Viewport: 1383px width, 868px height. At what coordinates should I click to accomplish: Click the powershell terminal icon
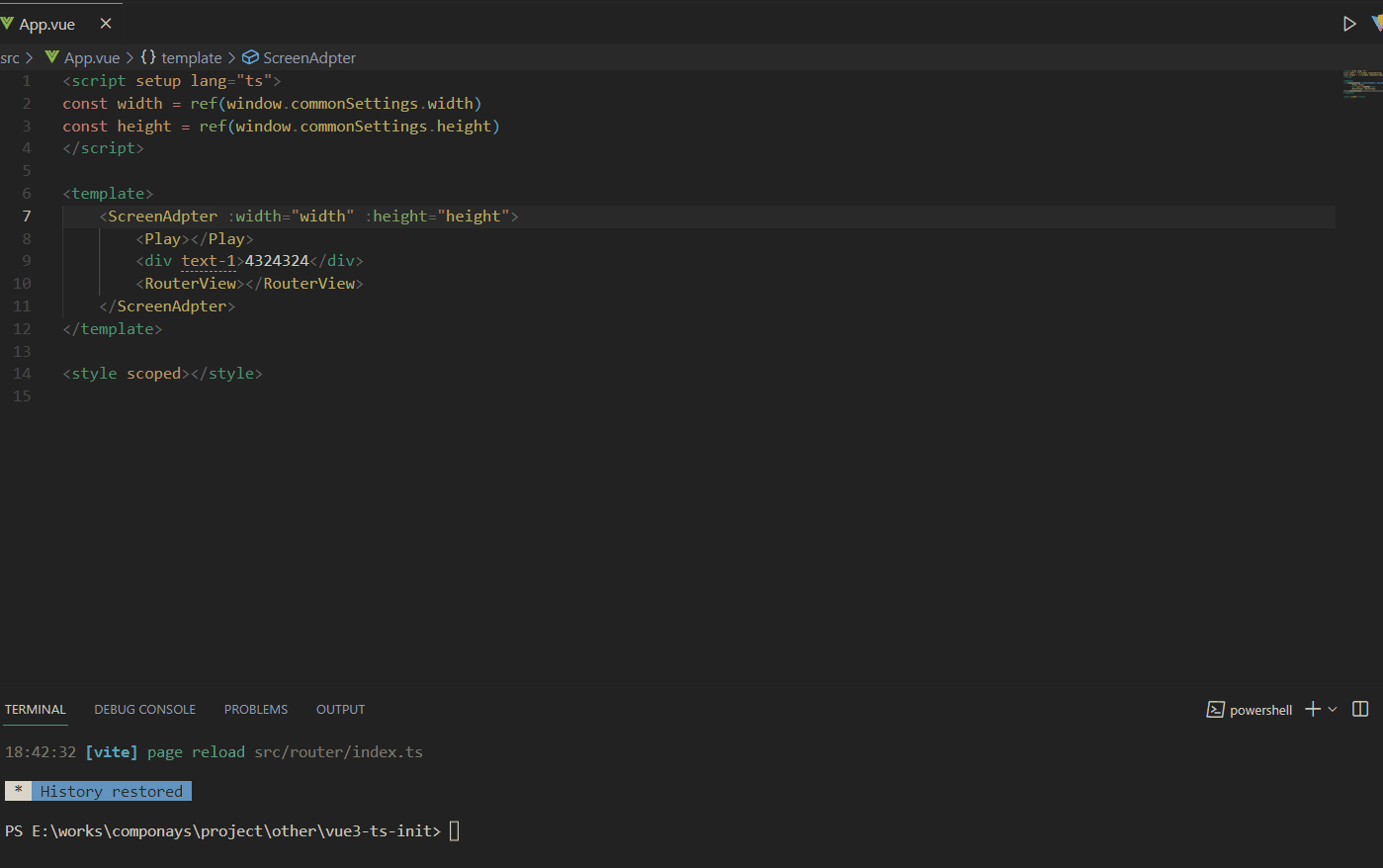click(1216, 710)
